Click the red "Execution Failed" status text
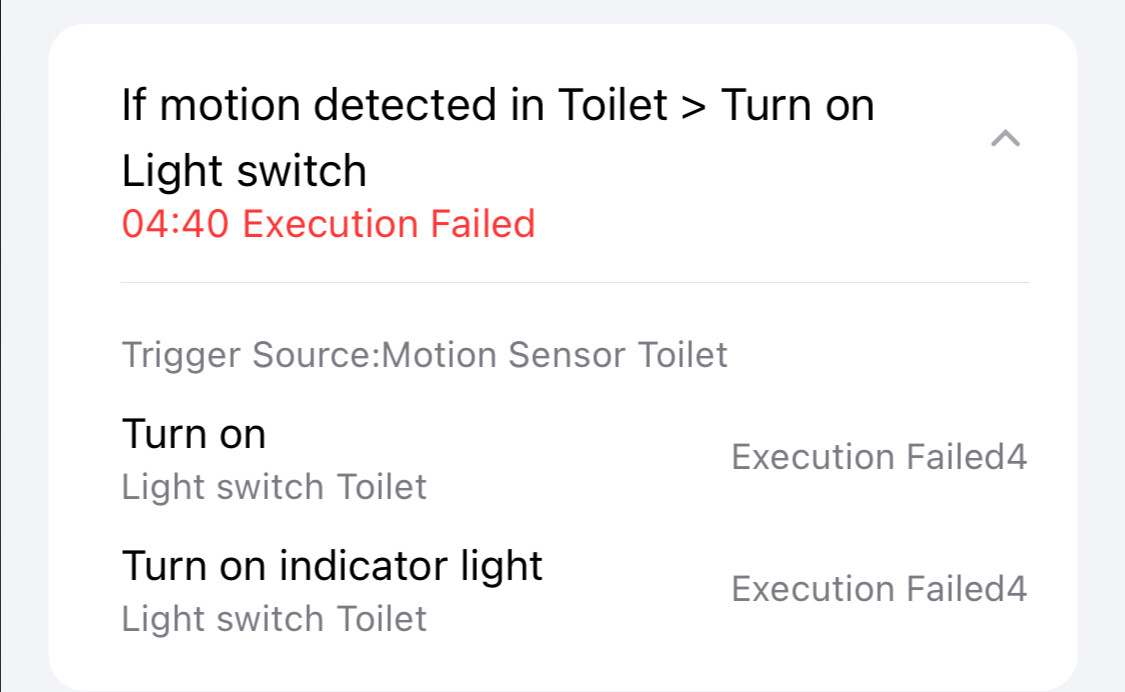 (389, 223)
